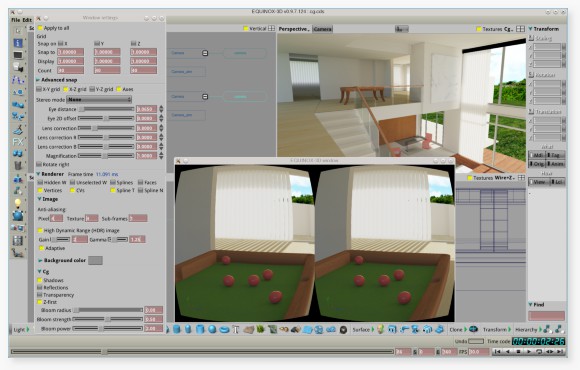Click the split-view grid icon beside Vertical
This screenshot has width=580, height=370.
[x=272, y=28]
